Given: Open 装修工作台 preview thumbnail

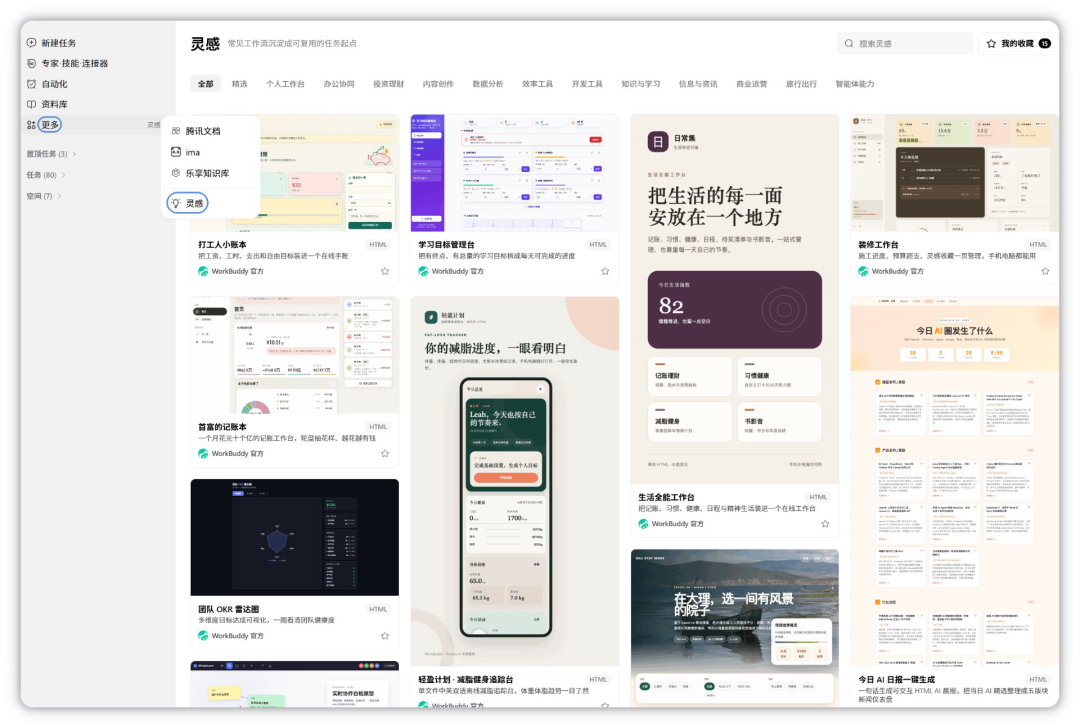Looking at the screenshot, I should click(x=954, y=174).
